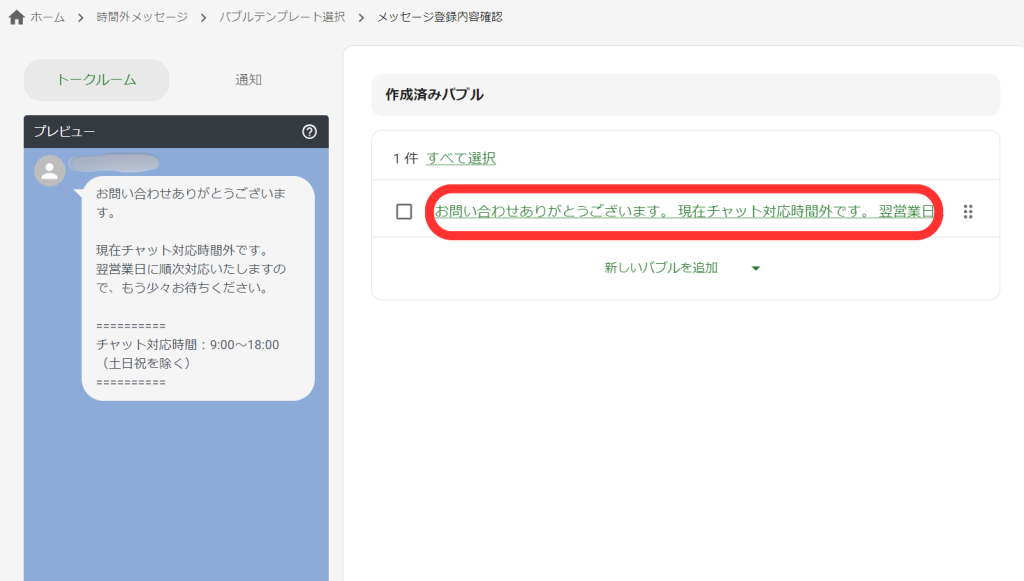
Task: Select メッセージ登録内容確認 breadcrumb item
Action: (439, 17)
